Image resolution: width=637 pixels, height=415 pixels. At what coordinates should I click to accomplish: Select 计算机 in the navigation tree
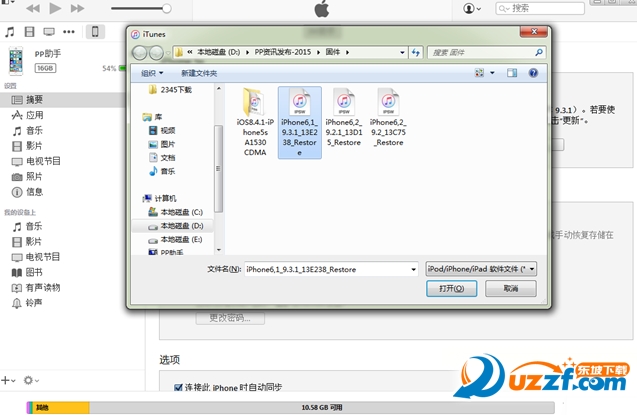(159, 198)
